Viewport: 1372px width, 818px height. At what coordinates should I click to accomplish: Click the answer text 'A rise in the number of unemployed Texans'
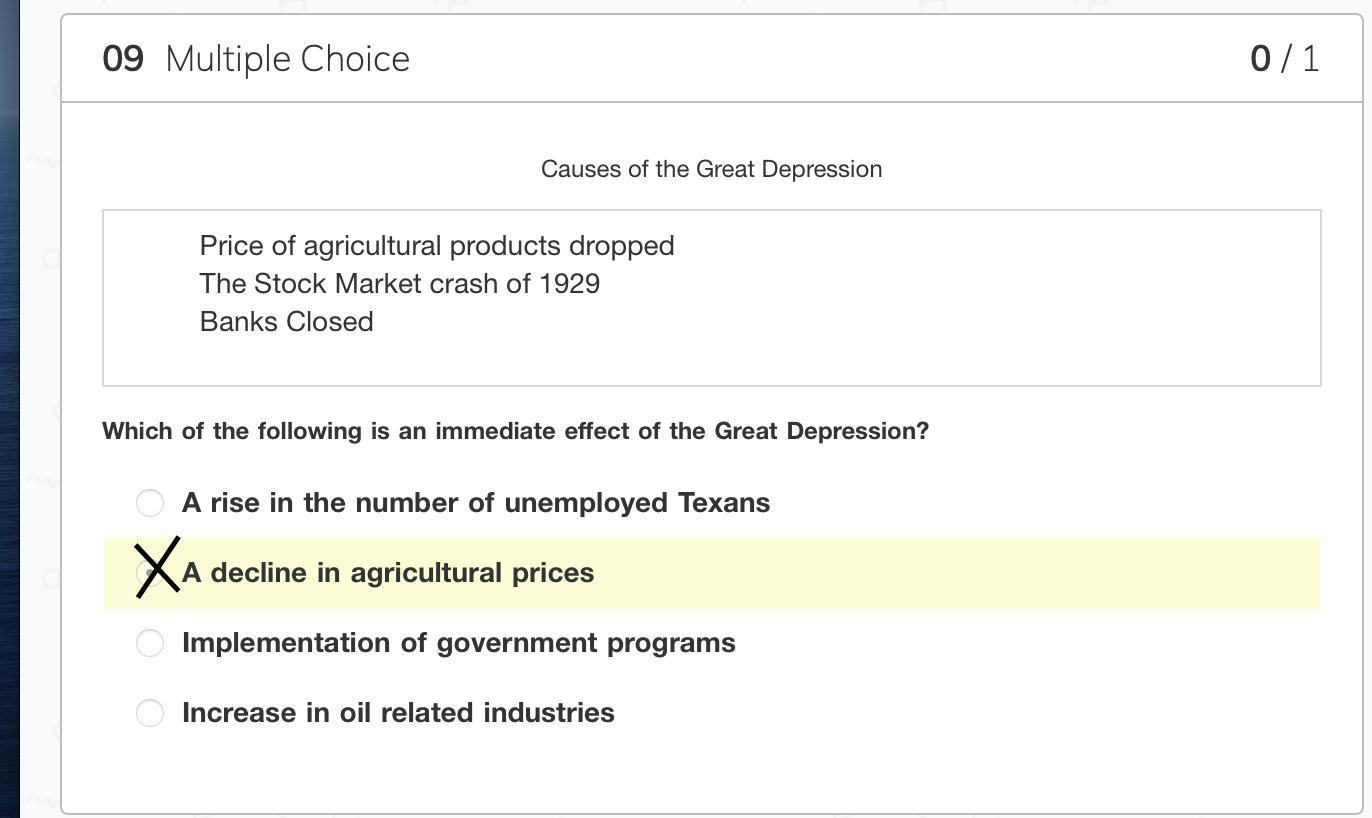(476, 502)
